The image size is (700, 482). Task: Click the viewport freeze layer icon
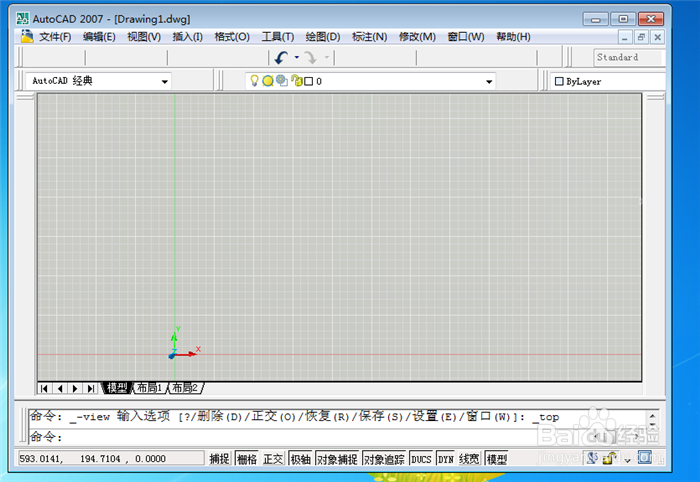[x=282, y=80]
